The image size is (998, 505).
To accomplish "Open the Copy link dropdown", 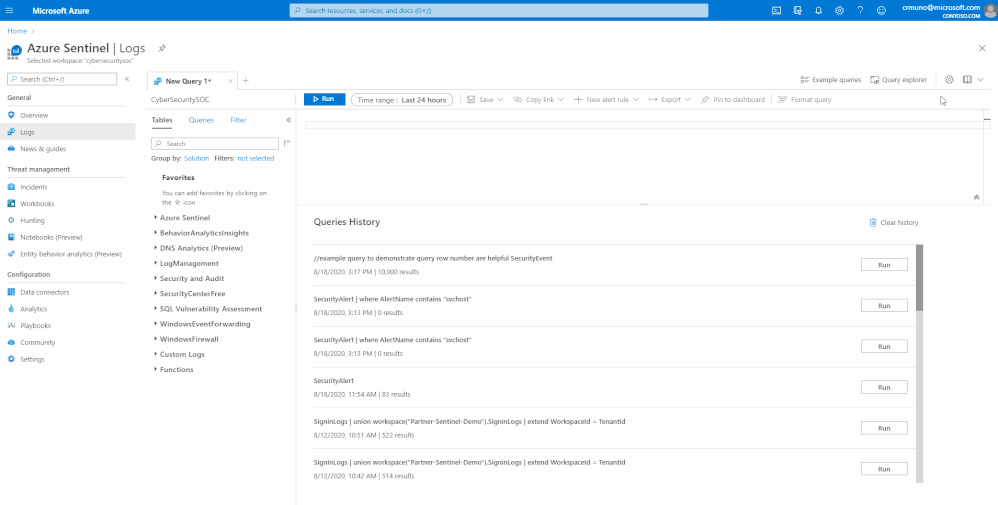I will click(538, 100).
